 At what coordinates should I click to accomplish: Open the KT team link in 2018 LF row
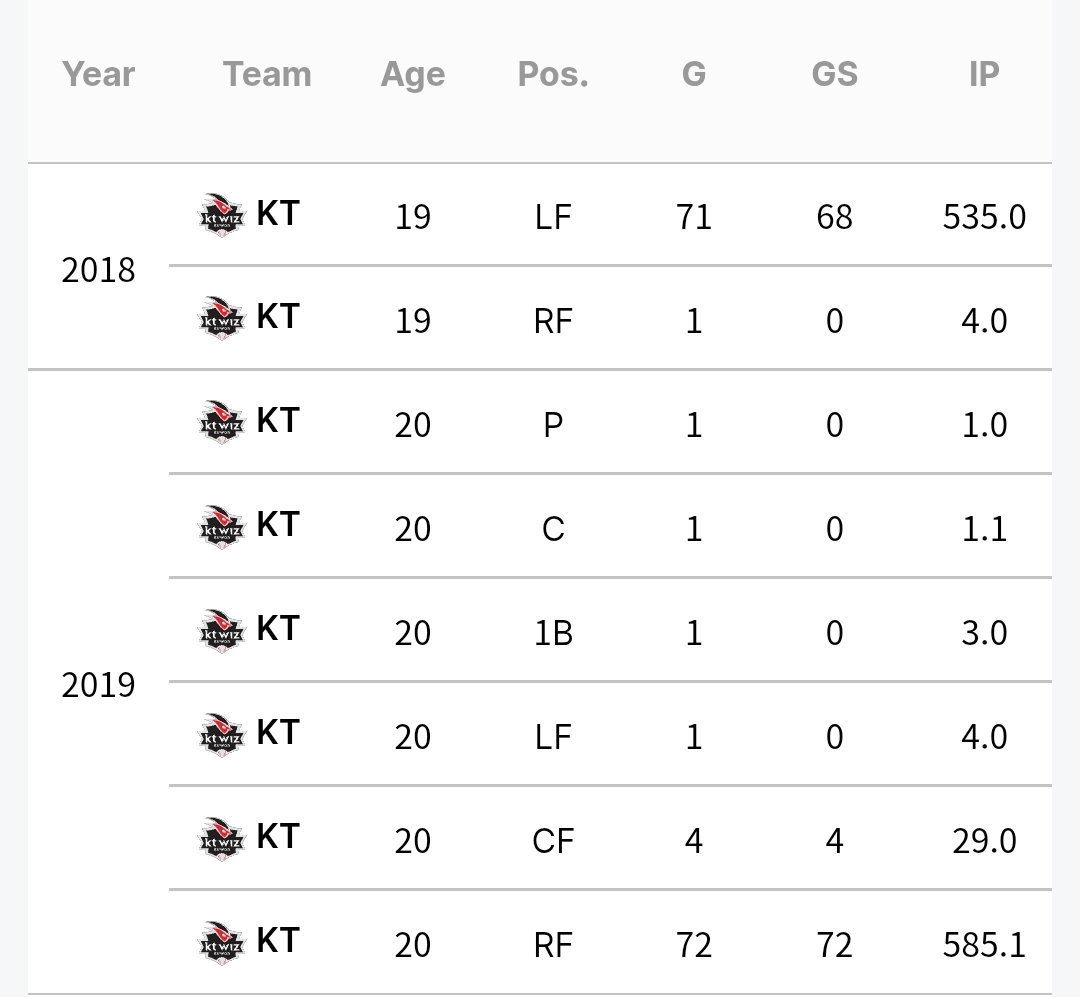(x=278, y=213)
